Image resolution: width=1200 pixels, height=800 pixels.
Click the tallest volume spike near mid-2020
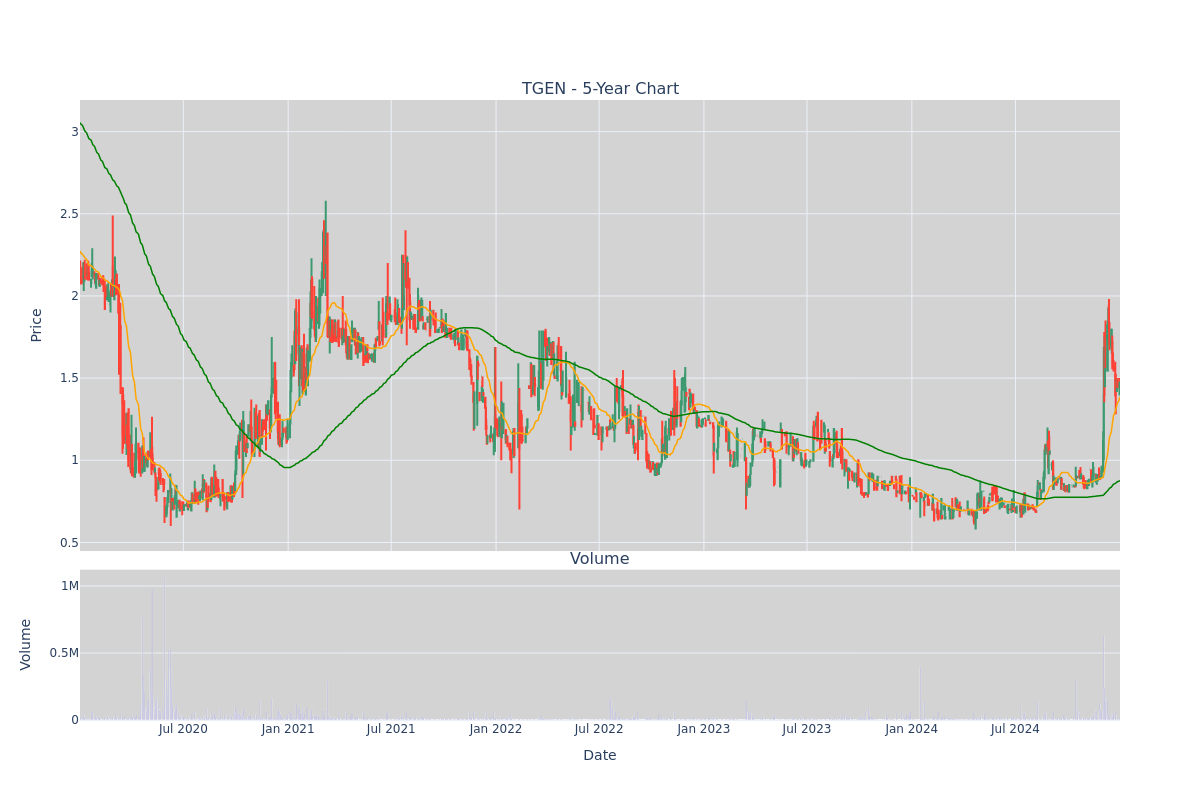(164, 648)
